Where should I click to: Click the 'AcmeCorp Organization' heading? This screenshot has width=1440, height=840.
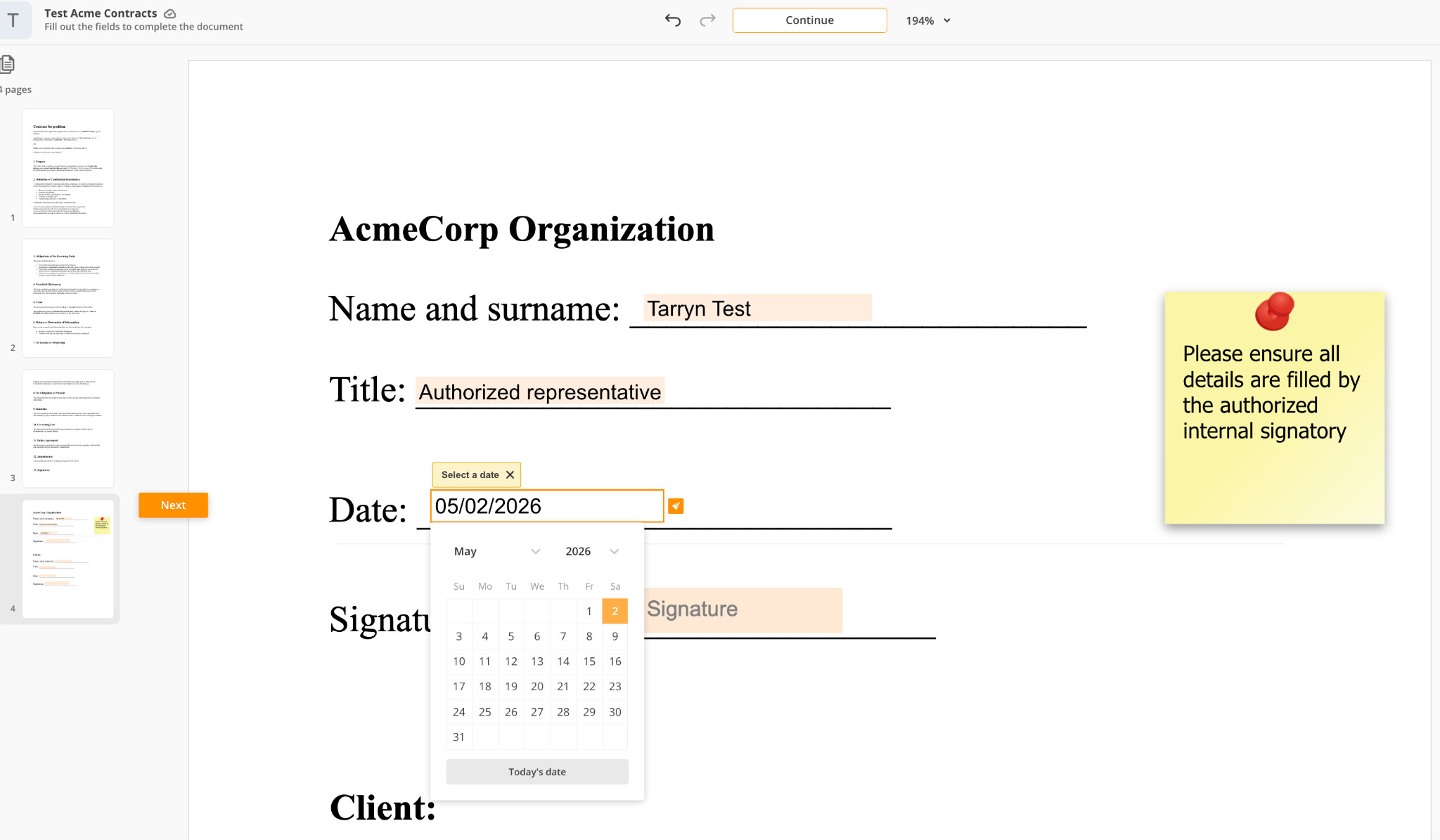coord(522,229)
